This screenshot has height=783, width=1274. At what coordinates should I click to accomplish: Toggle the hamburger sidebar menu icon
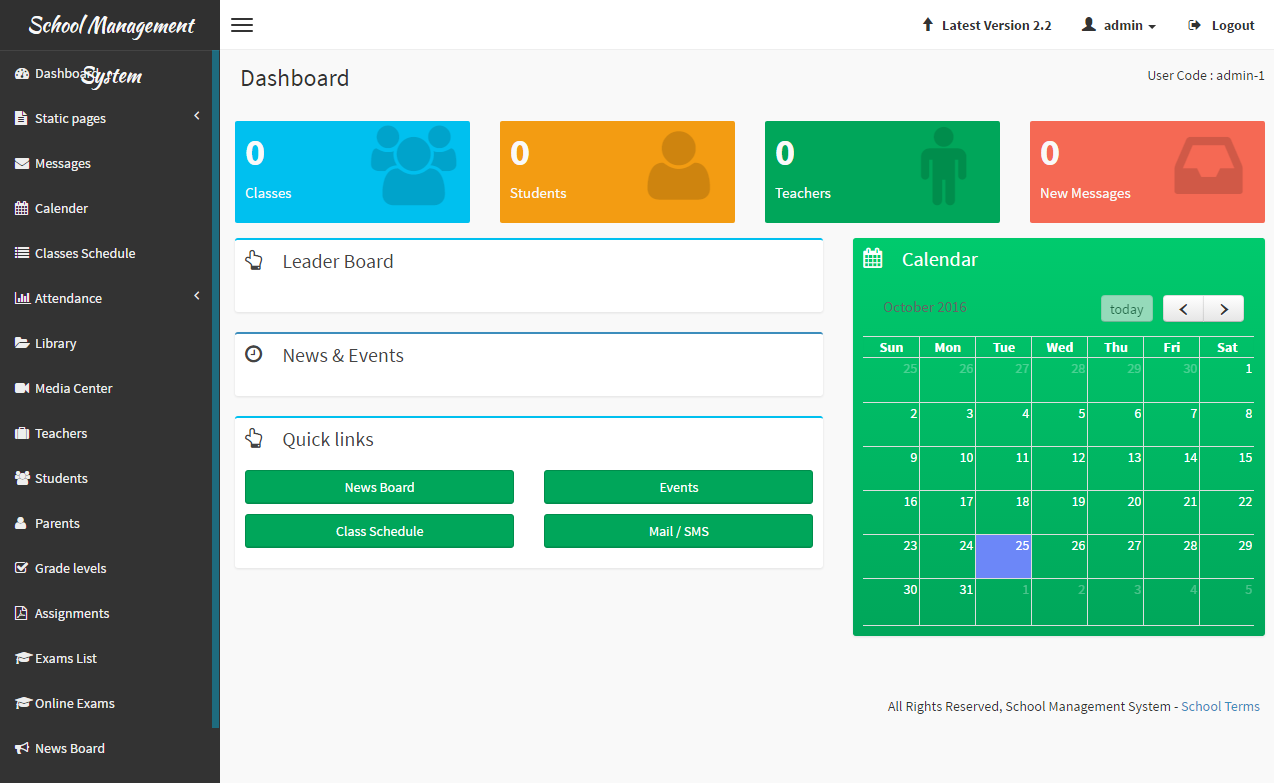(242, 25)
